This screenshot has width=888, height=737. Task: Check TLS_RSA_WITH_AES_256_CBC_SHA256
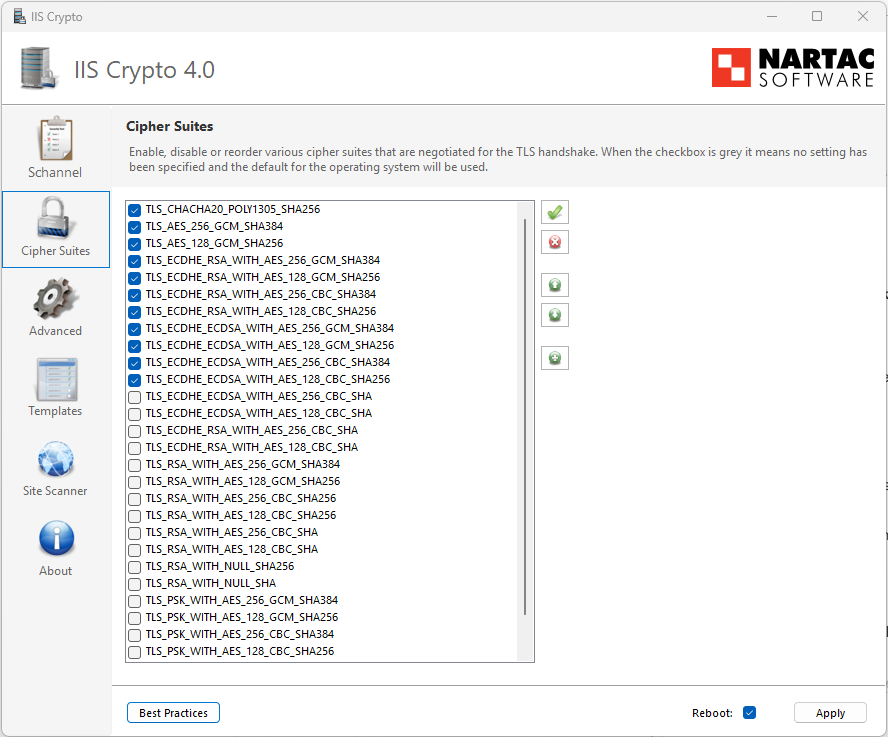(134, 499)
